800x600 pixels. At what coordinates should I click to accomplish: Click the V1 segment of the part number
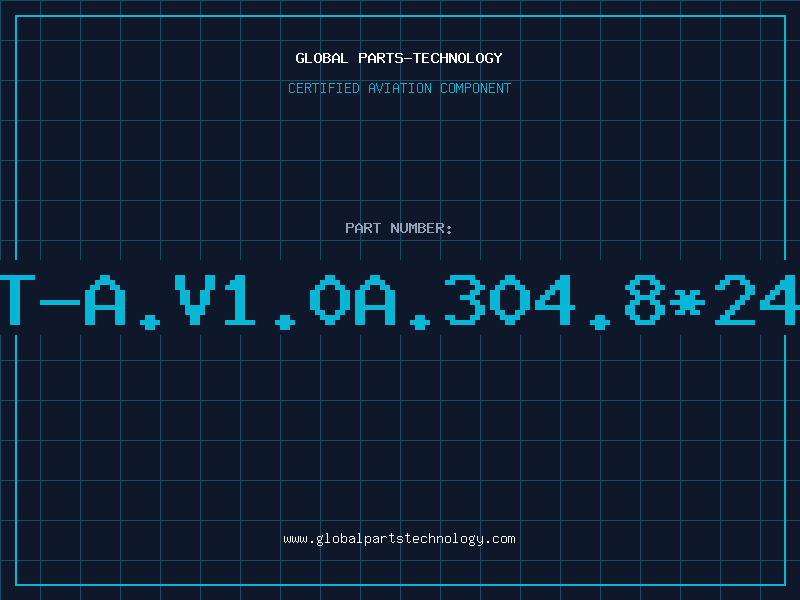214,300
